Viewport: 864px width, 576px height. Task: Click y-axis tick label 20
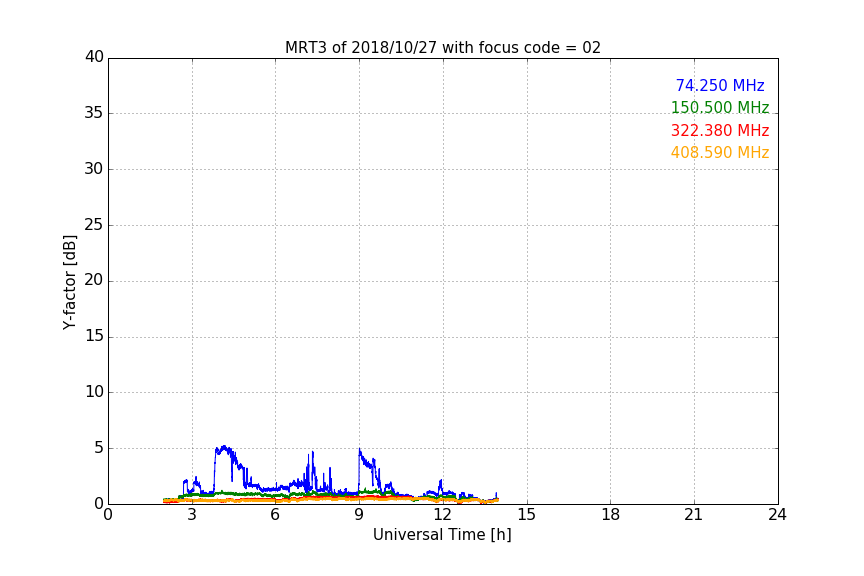[94, 281]
